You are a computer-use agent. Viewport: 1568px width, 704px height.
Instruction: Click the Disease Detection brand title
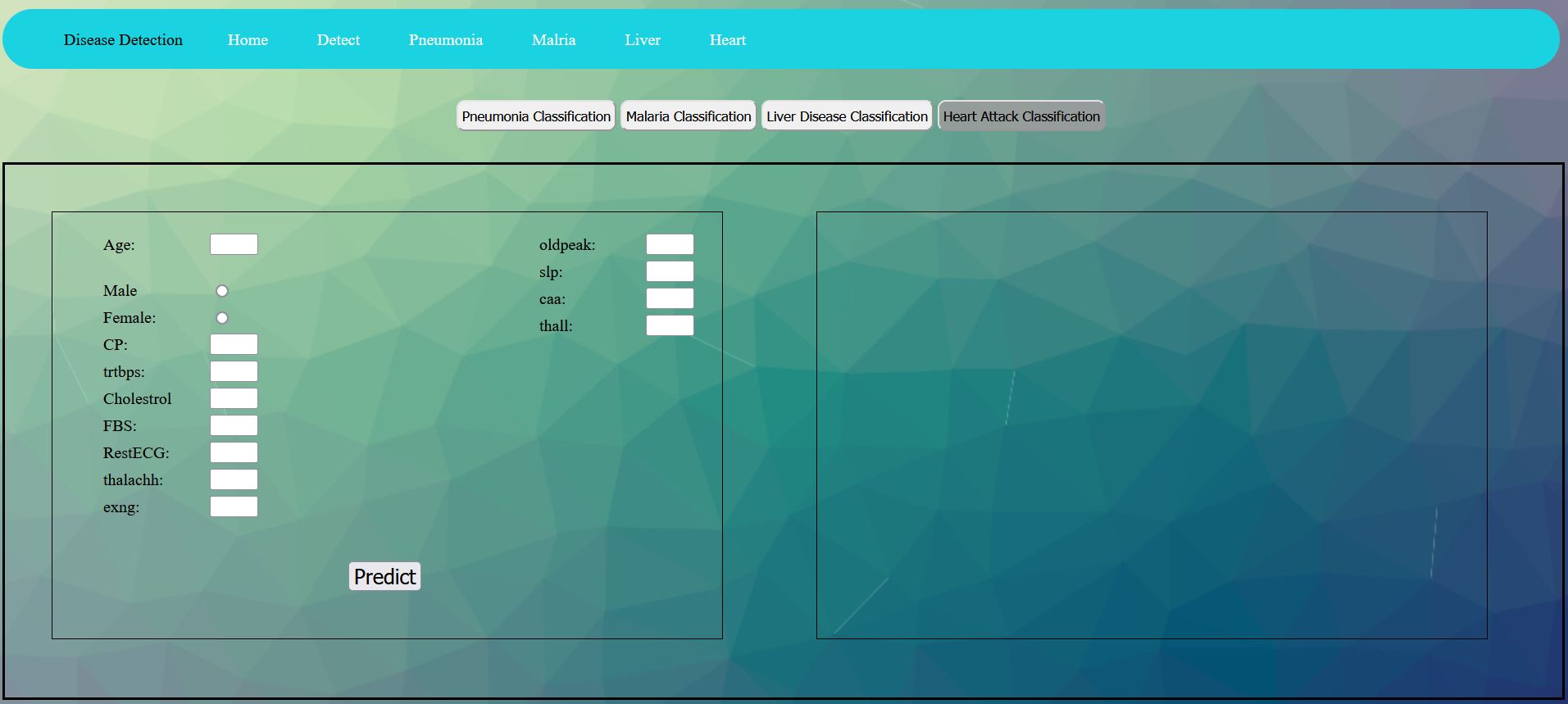123,39
